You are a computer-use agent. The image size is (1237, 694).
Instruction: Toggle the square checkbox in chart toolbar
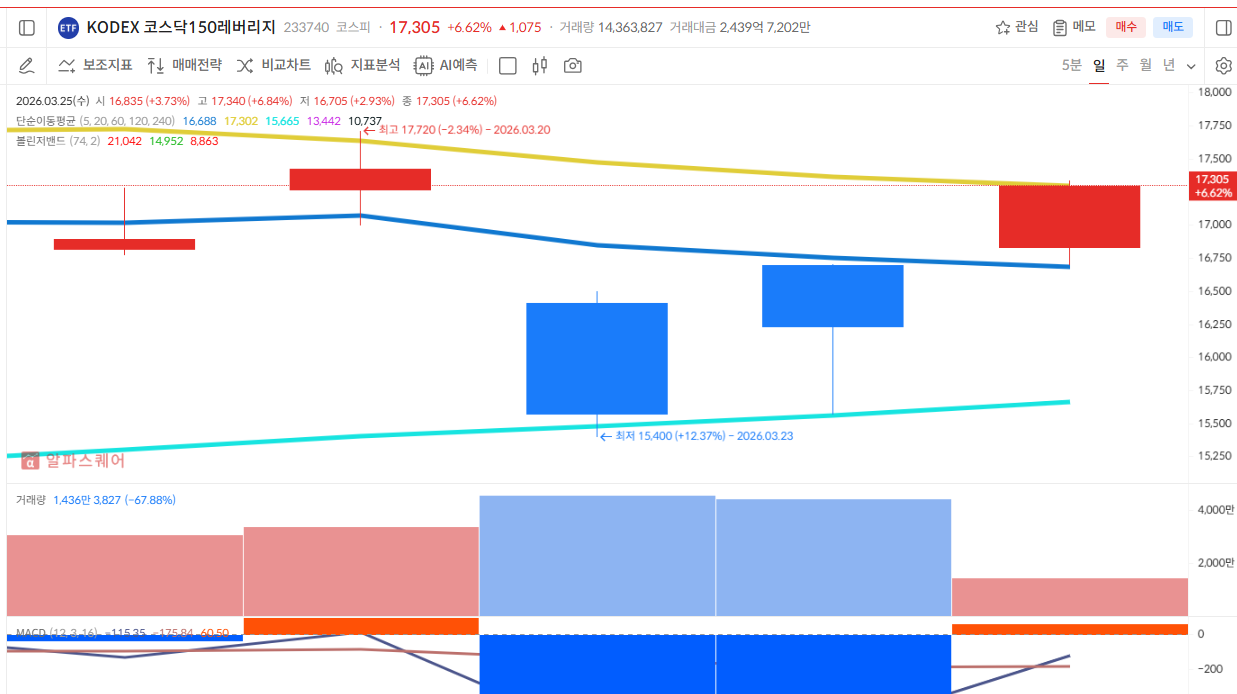[508, 66]
